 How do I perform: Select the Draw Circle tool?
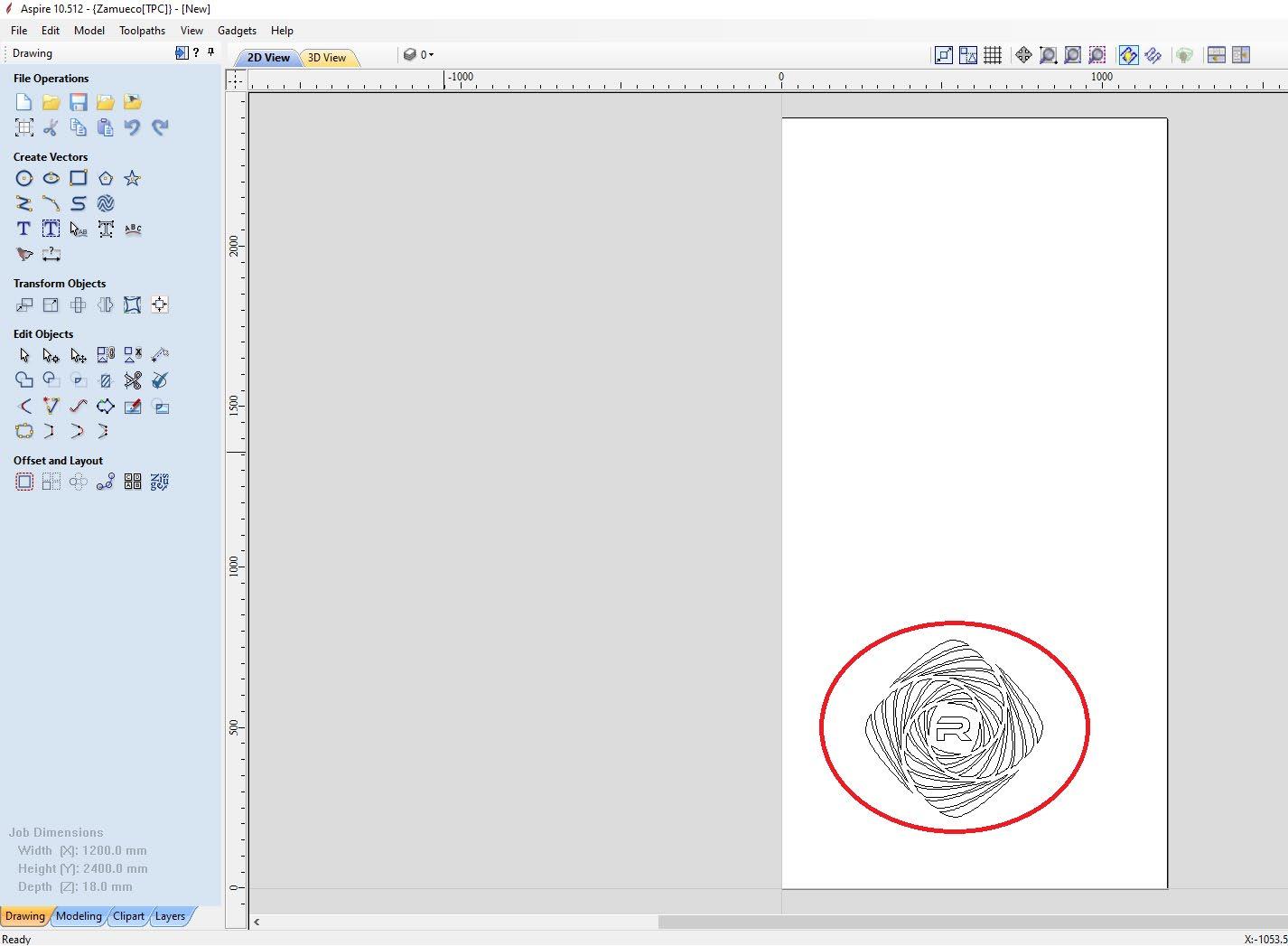(24, 178)
